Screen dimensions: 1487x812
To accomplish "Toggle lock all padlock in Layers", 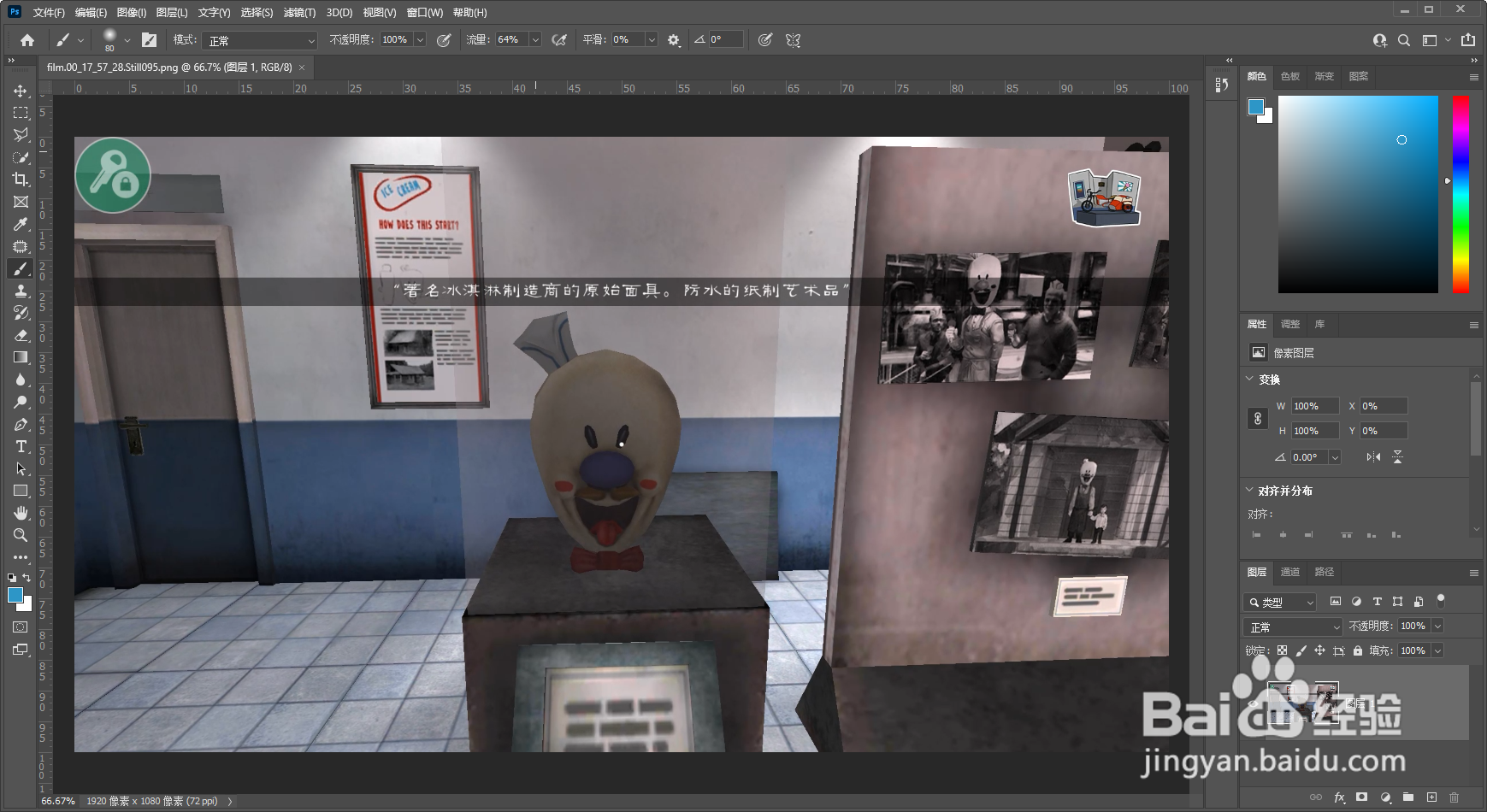I will tap(1358, 650).
